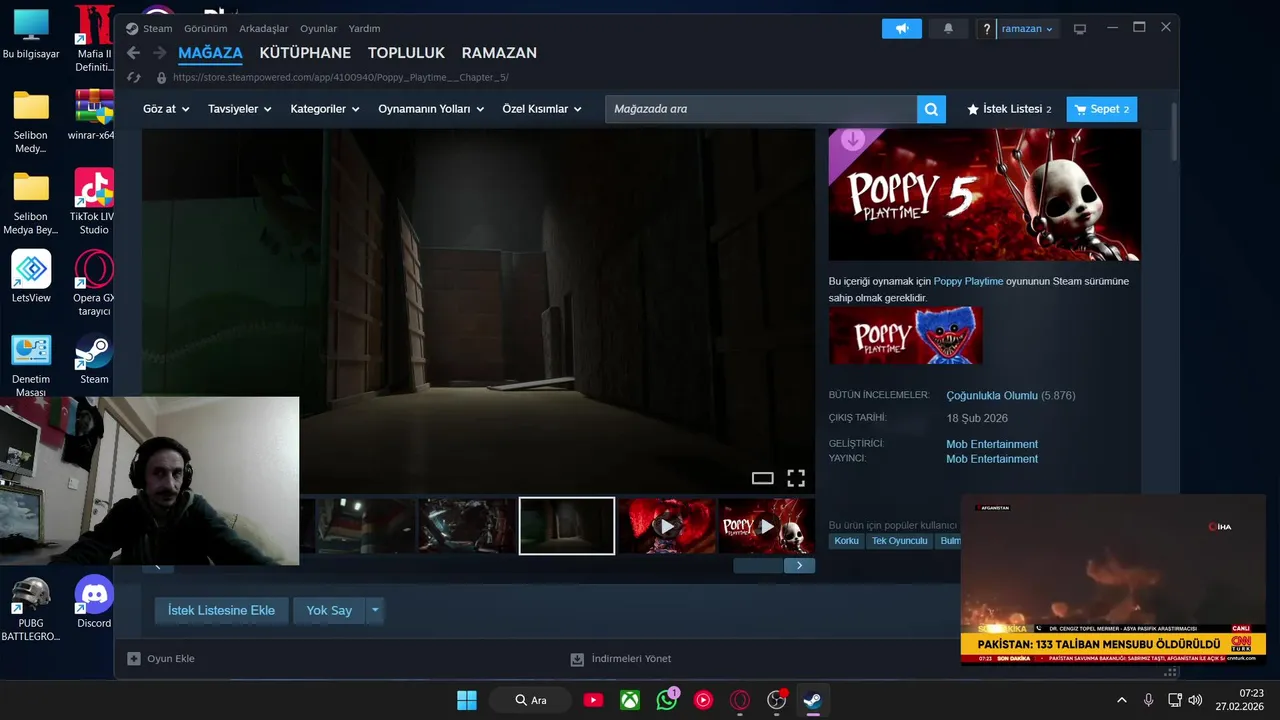Switch to the KÜTÜPHANE tab

click(305, 53)
